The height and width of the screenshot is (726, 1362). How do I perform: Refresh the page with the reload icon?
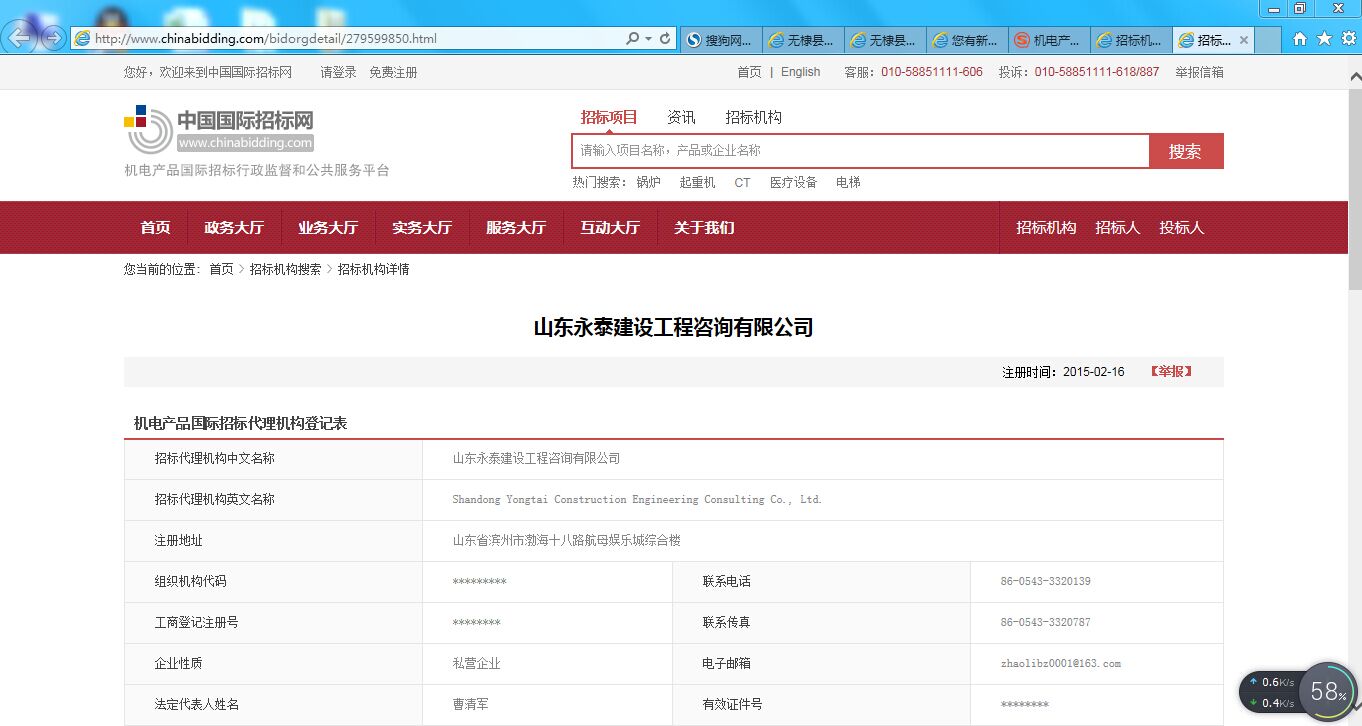click(665, 39)
